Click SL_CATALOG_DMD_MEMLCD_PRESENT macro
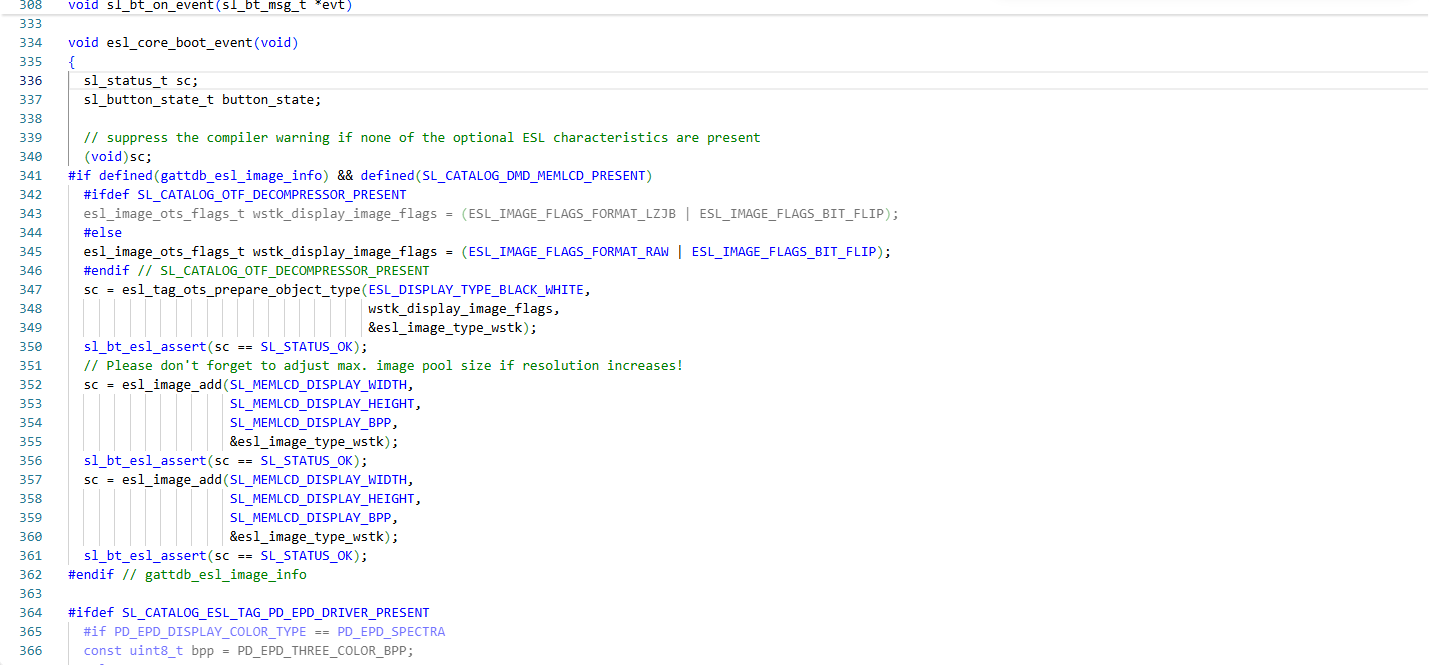 pos(534,176)
